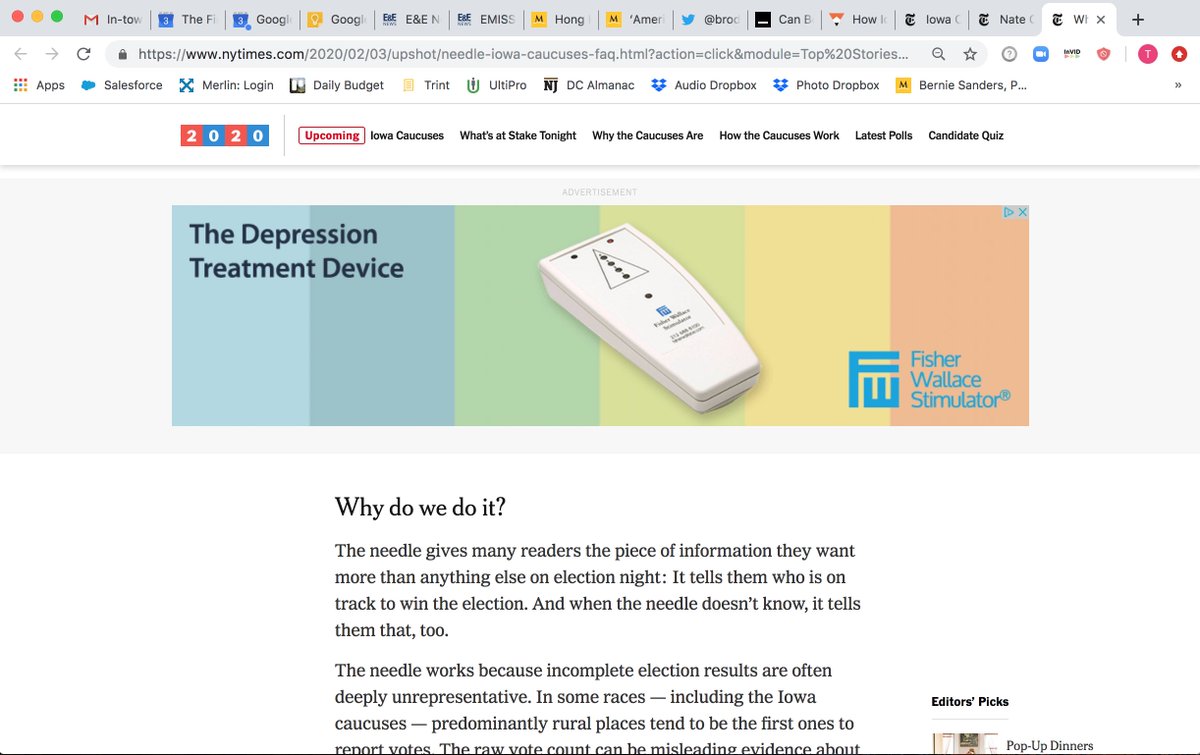1200x755 pixels.
Task: Open the Iowa Caucuses nav link
Action: click(407, 136)
